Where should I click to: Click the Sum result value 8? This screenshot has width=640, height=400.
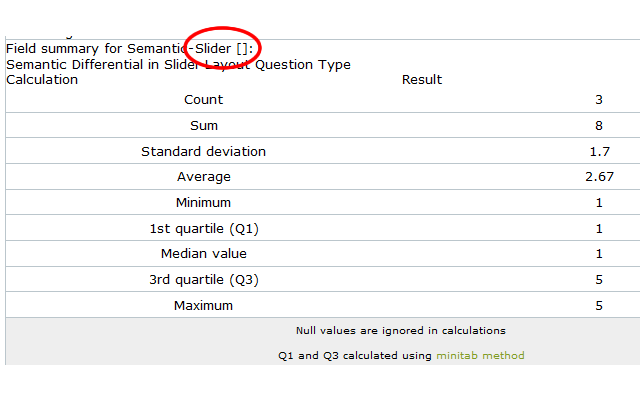(x=599, y=125)
